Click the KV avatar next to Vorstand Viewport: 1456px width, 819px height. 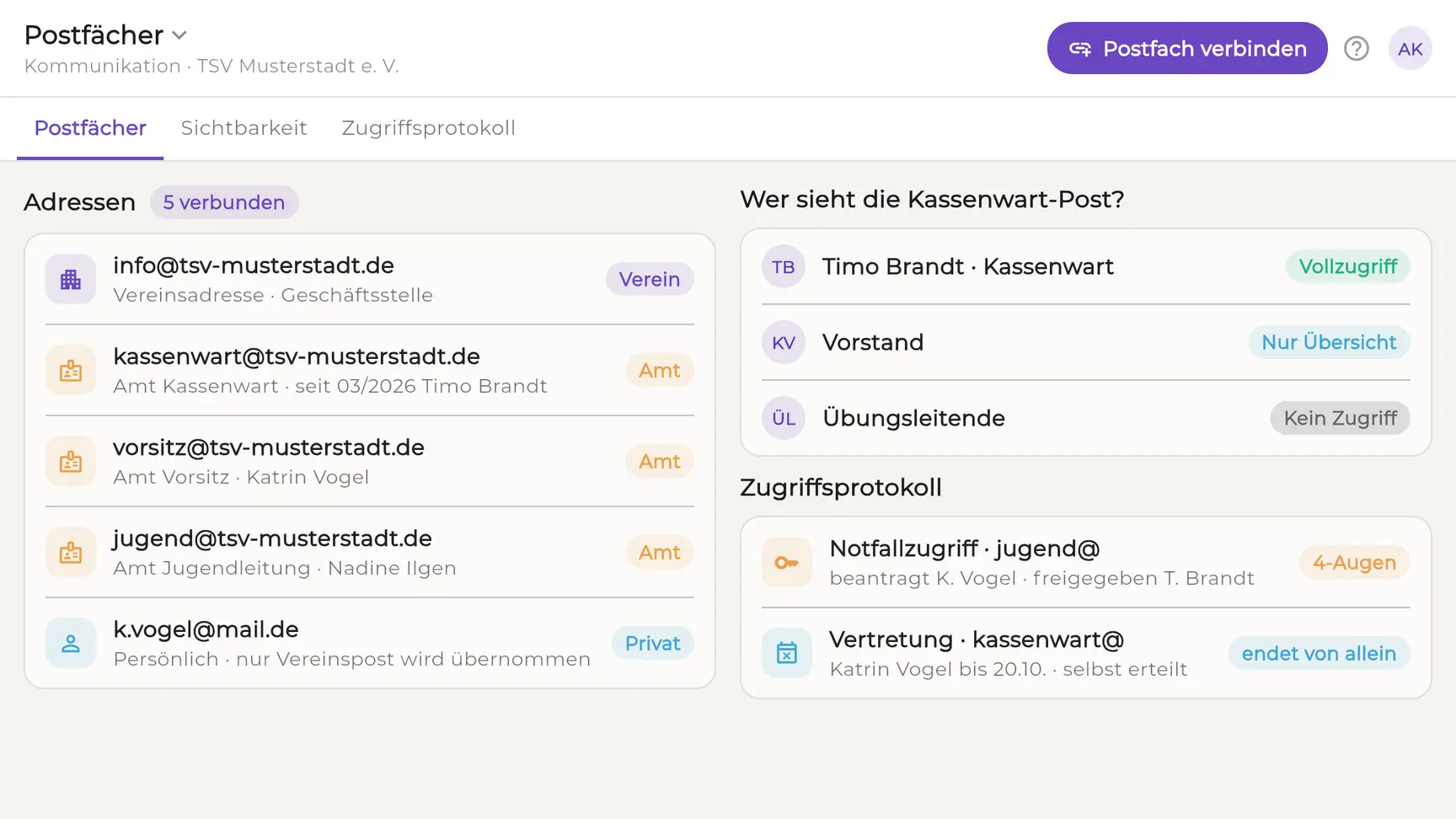point(784,342)
